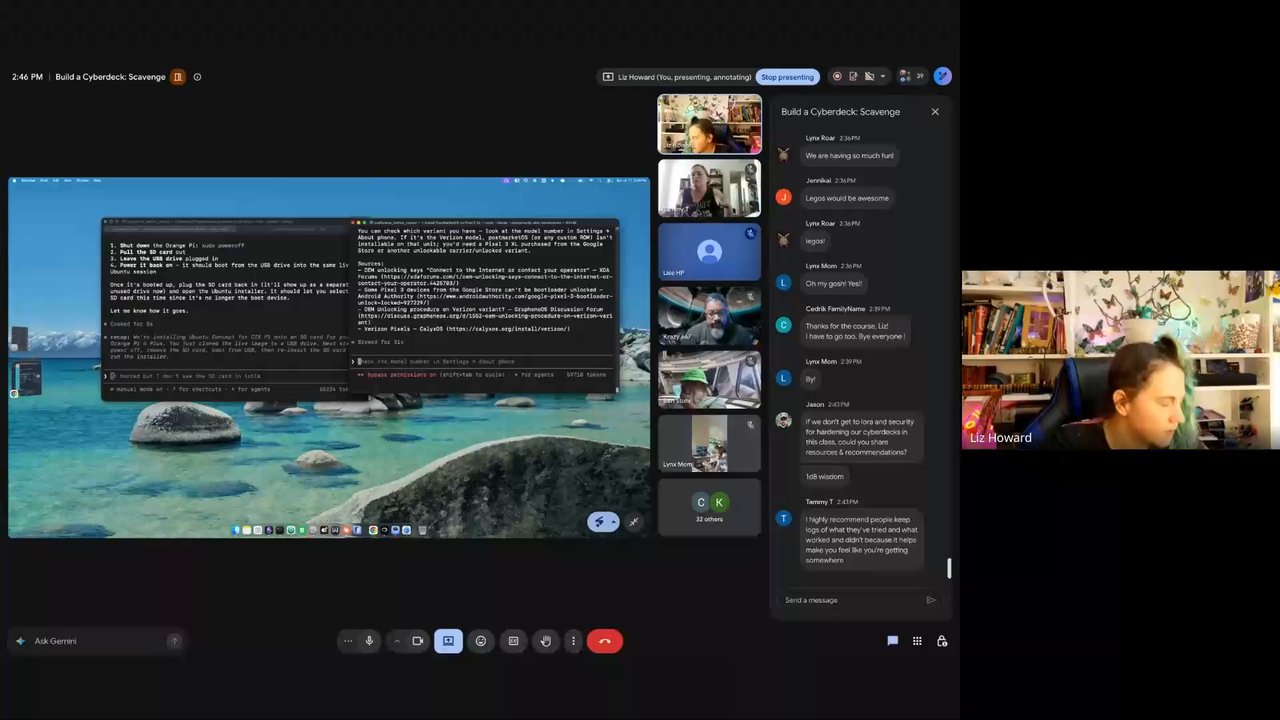Click the orange icon beside meeting title
Image resolution: width=1280 pixels, height=720 pixels.
click(178, 77)
